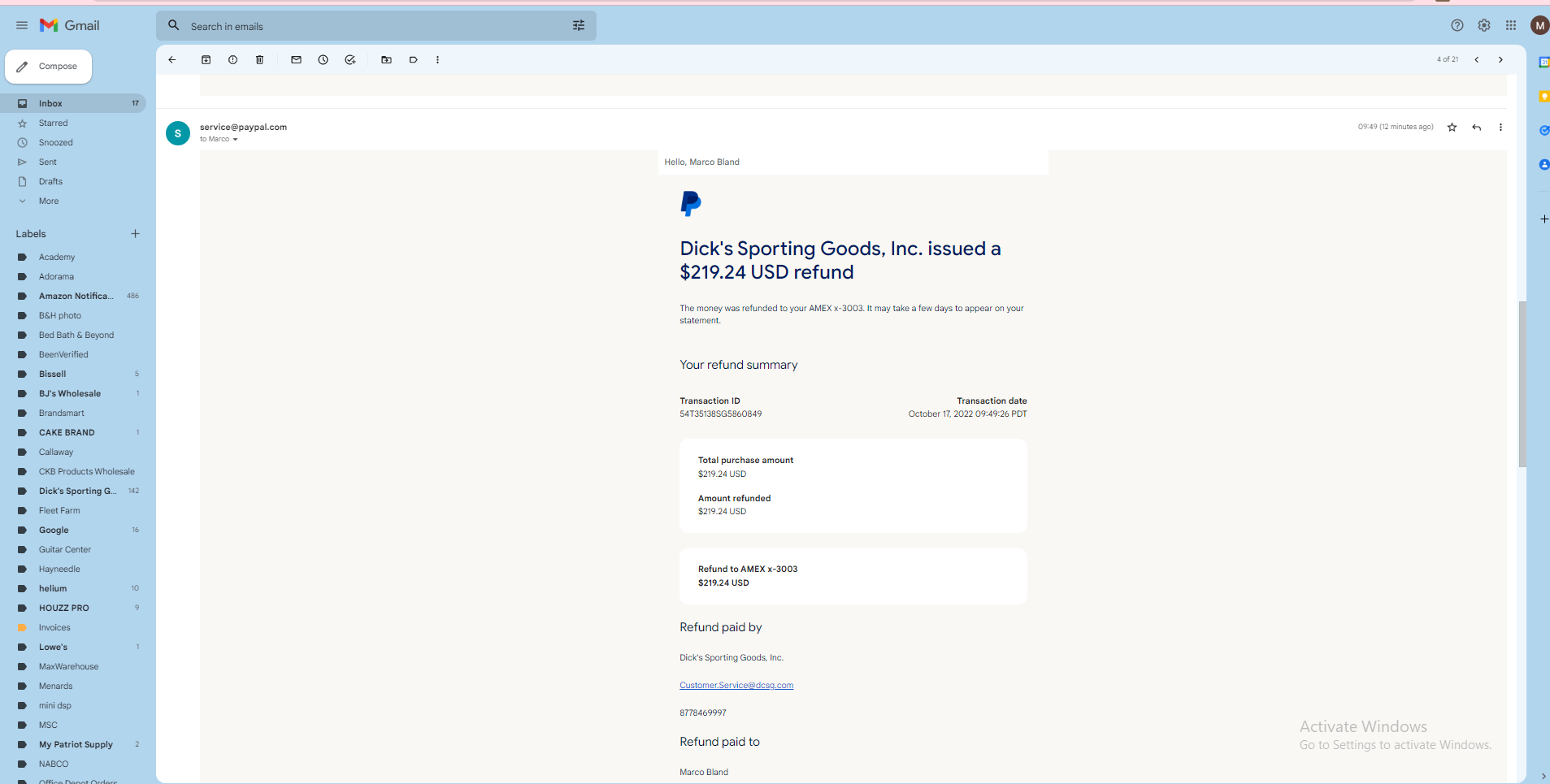Open the Inbox folder
The width and height of the screenshot is (1550, 784).
(x=73, y=103)
